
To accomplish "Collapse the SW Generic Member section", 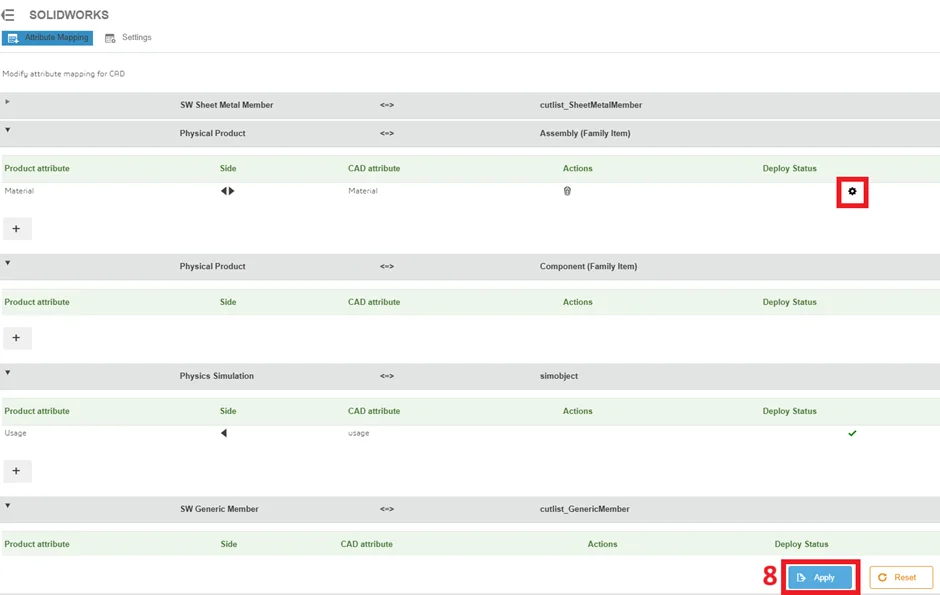I will [x=8, y=506].
